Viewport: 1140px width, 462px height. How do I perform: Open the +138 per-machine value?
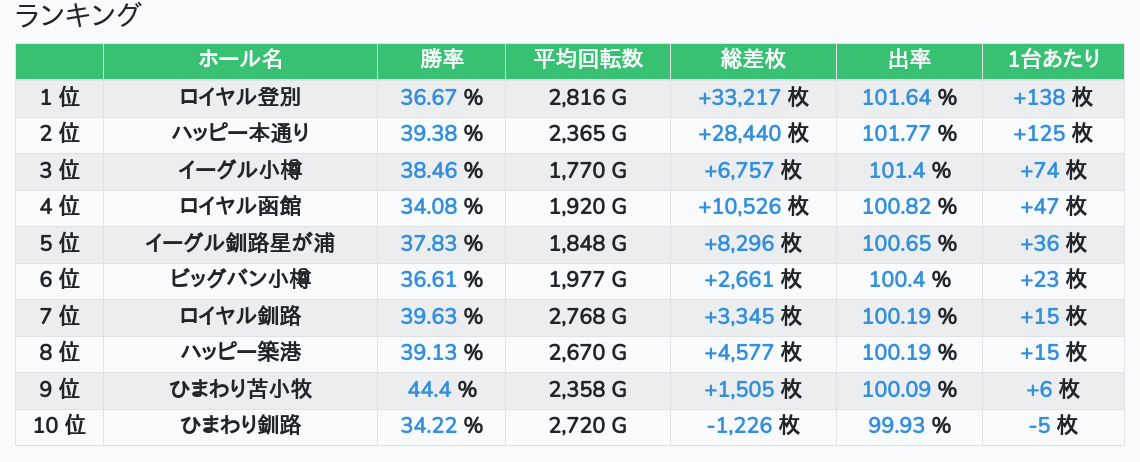click(x=1039, y=97)
